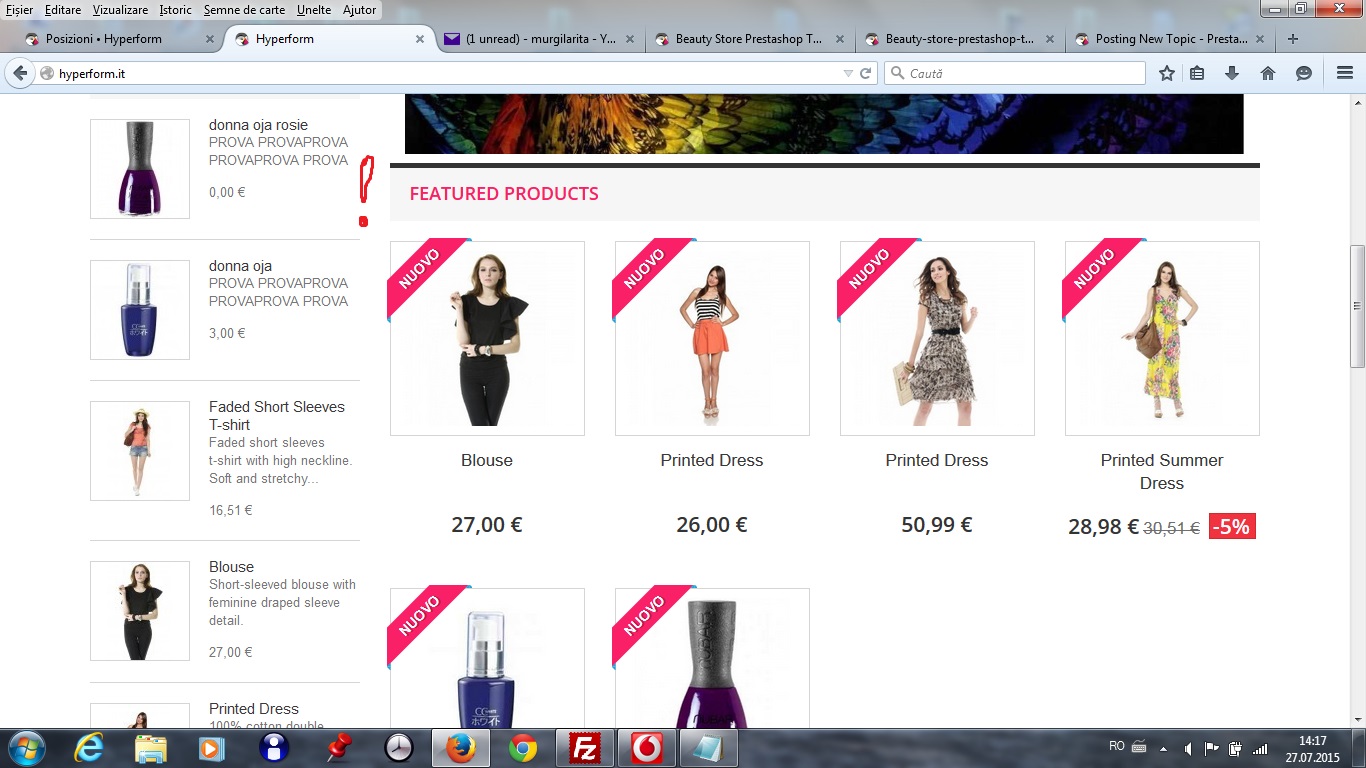Open the Unelte menu
Viewport: 1366px width, 768px height.
pos(314,10)
